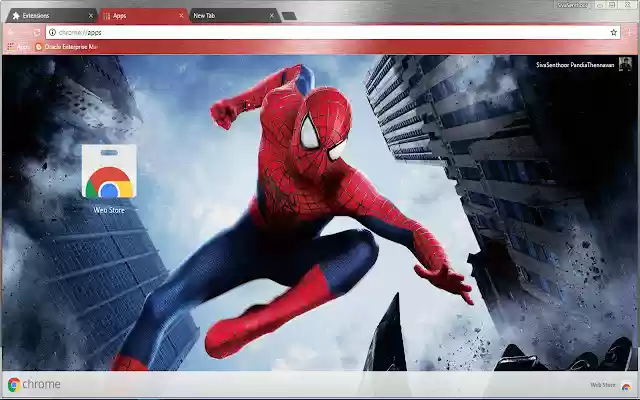
Task: Close the Apps tab
Action: (x=181, y=16)
